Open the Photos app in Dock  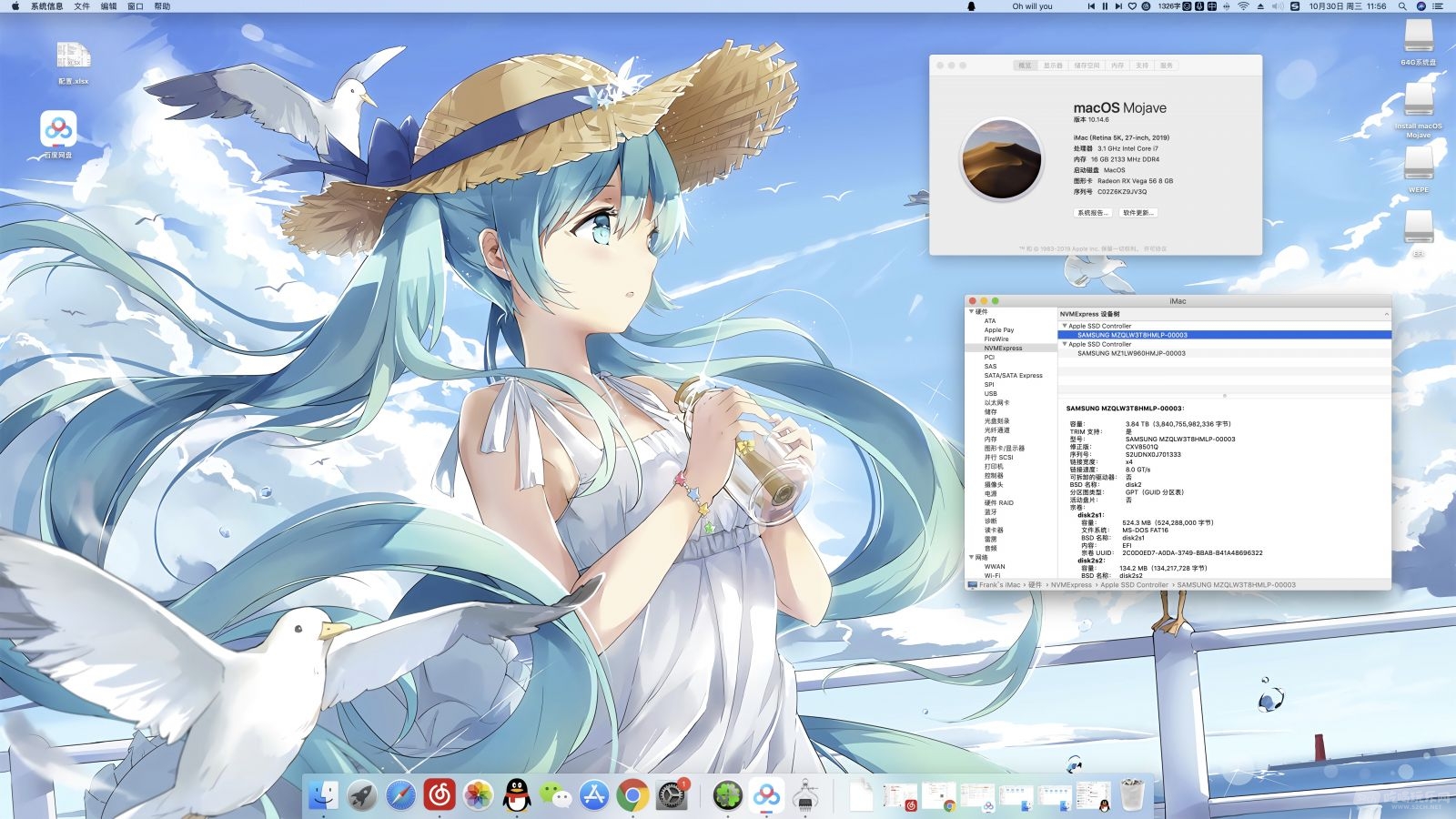(479, 795)
